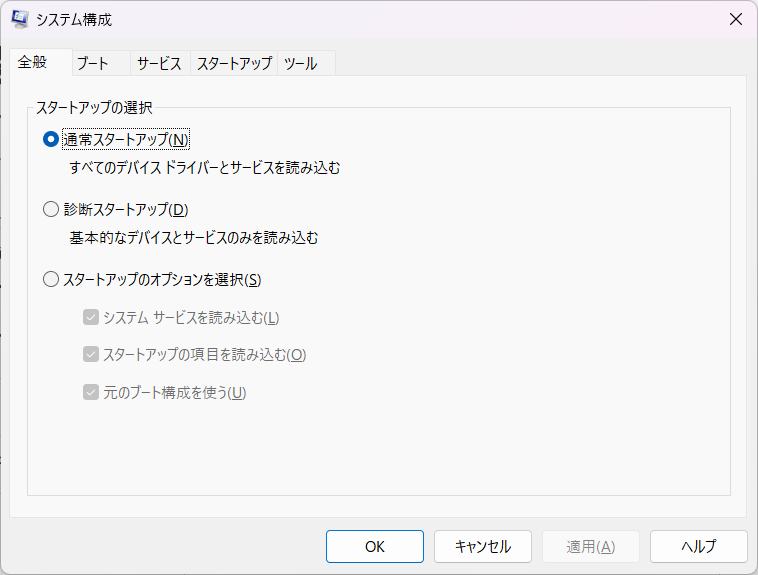758x575 pixels.
Task: Click the 適用 button
Action: click(590, 547)
